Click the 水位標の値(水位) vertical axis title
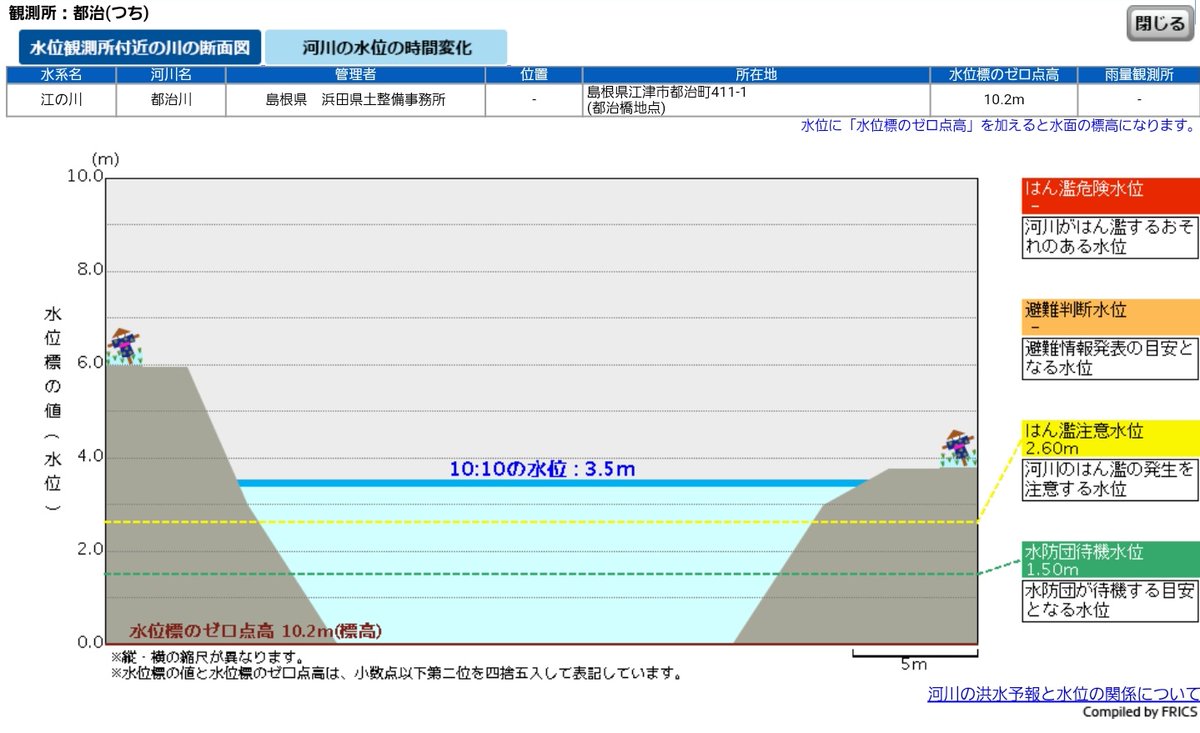Image resolution: width=1200 pixels, height=733 pixels. 52,410
